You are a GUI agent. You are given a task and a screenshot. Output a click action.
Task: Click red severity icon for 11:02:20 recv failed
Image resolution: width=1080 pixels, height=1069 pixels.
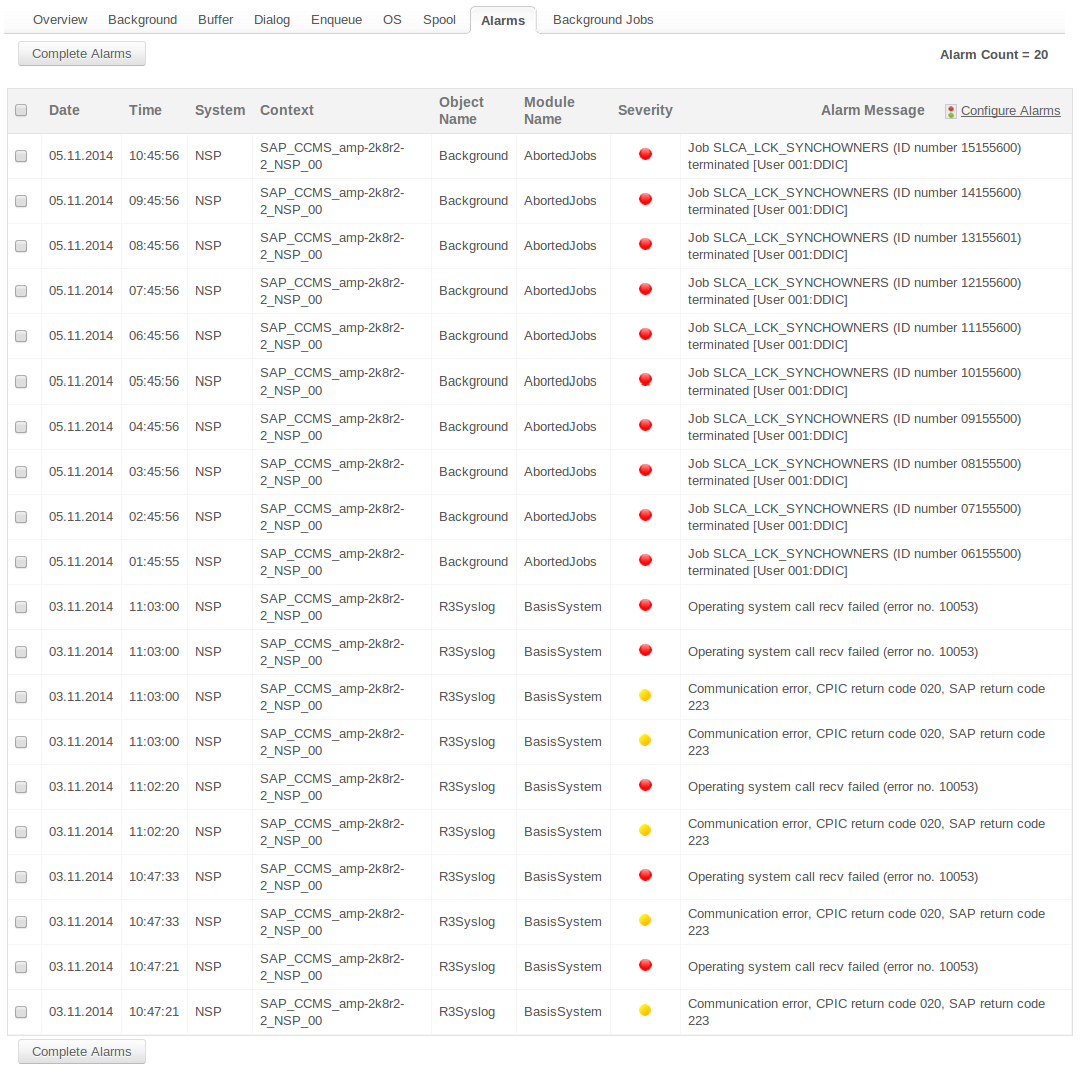pos(645,785)
